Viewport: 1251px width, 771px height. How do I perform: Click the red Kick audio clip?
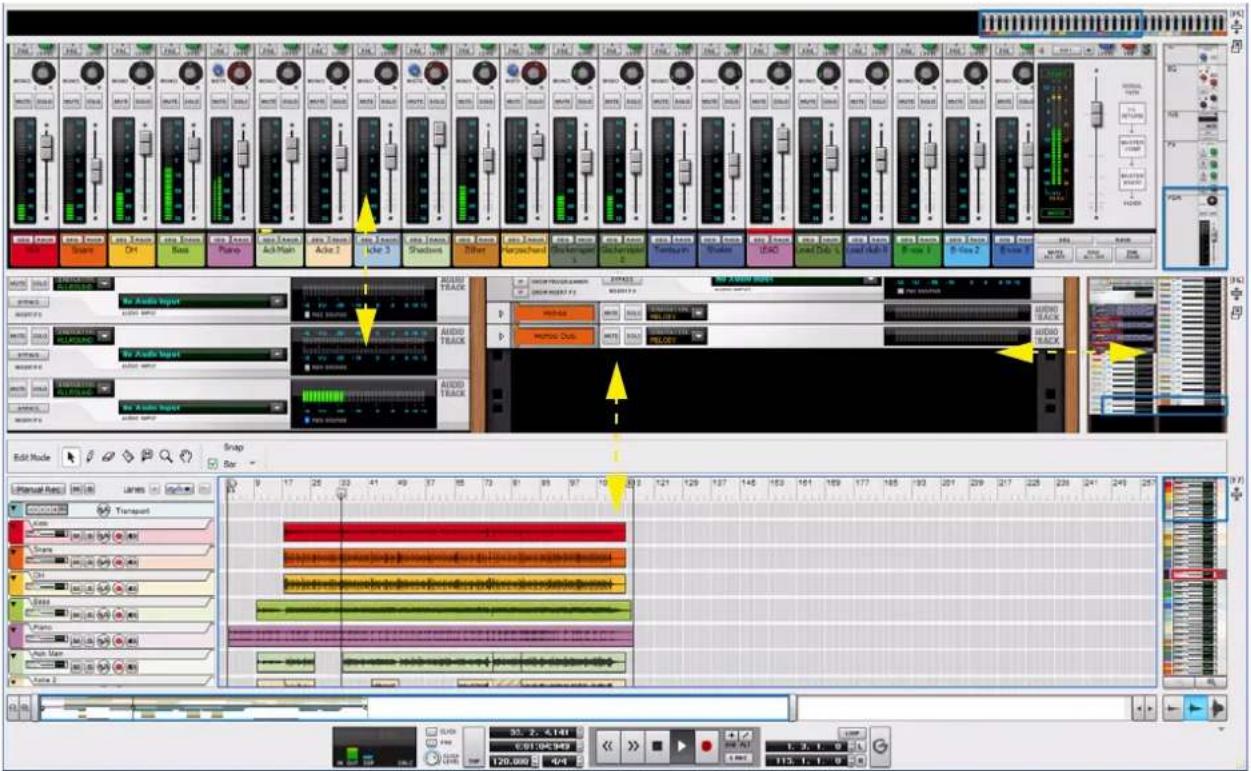(454, 532)
